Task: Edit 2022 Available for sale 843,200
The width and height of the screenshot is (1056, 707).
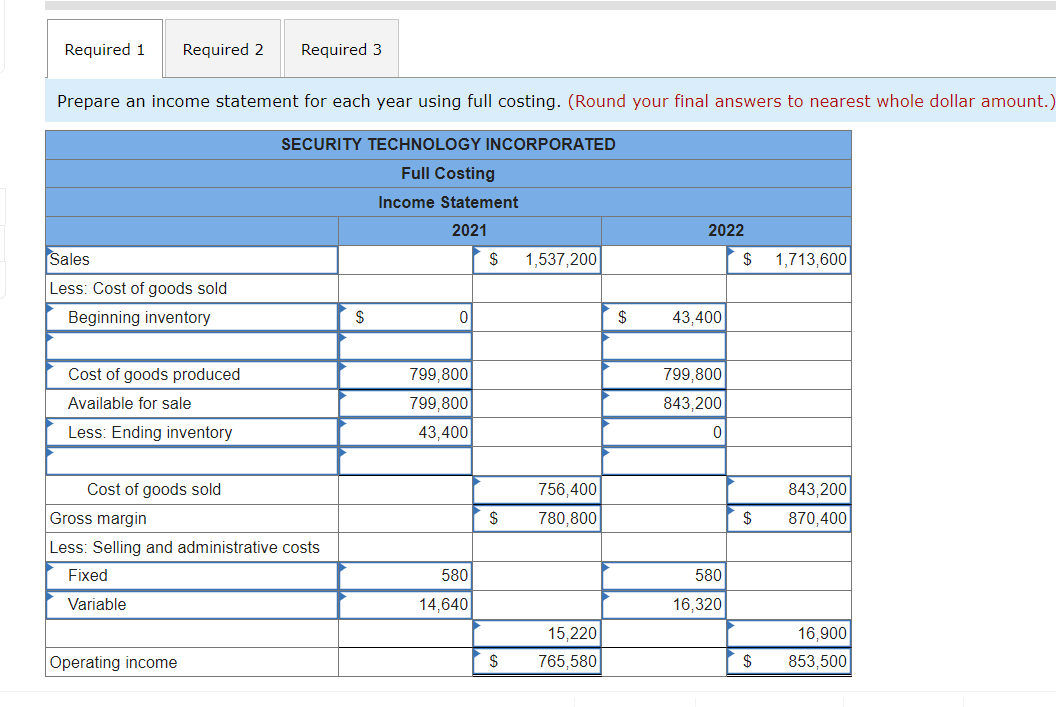Action: coord(664,403)
